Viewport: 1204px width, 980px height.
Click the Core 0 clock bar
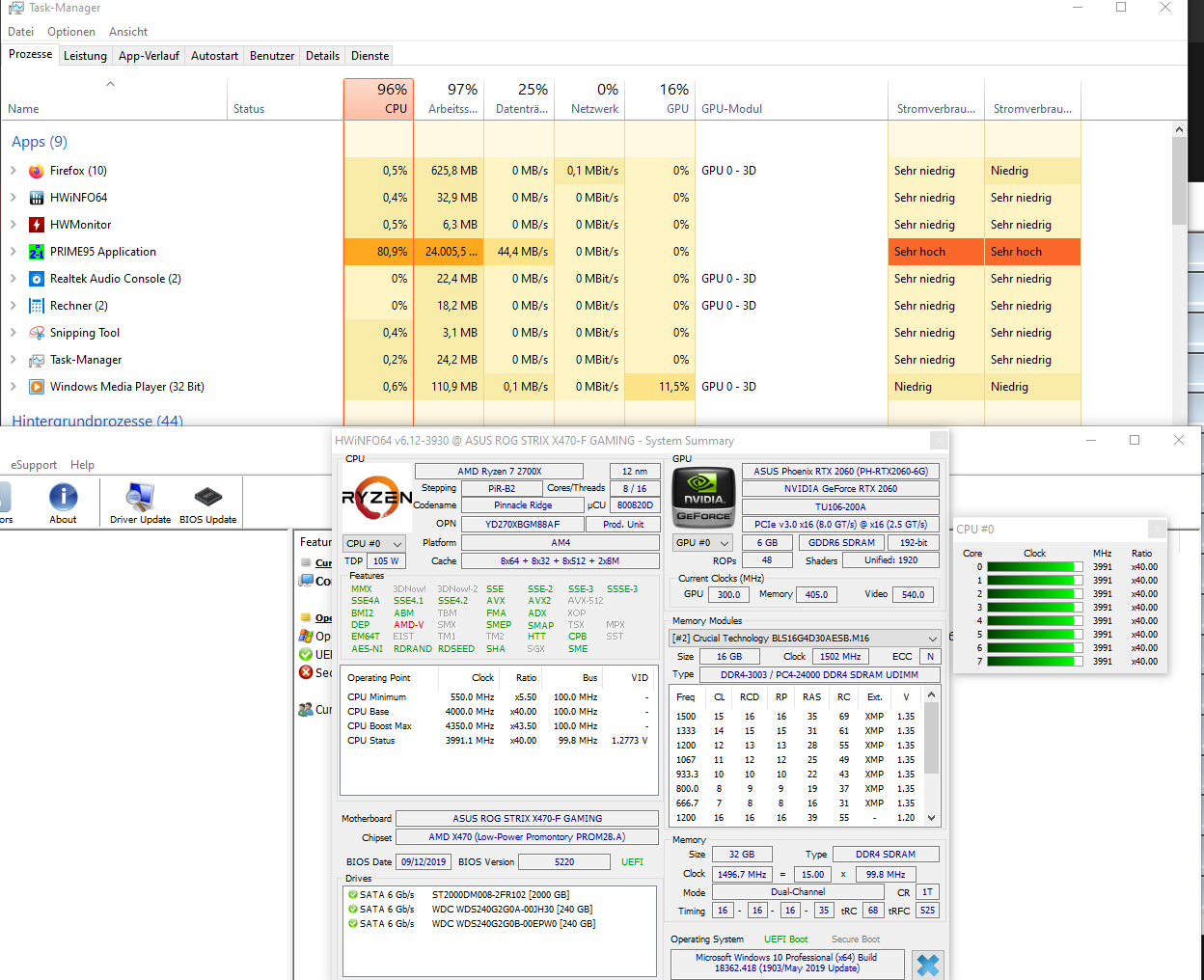(1034, 567)
